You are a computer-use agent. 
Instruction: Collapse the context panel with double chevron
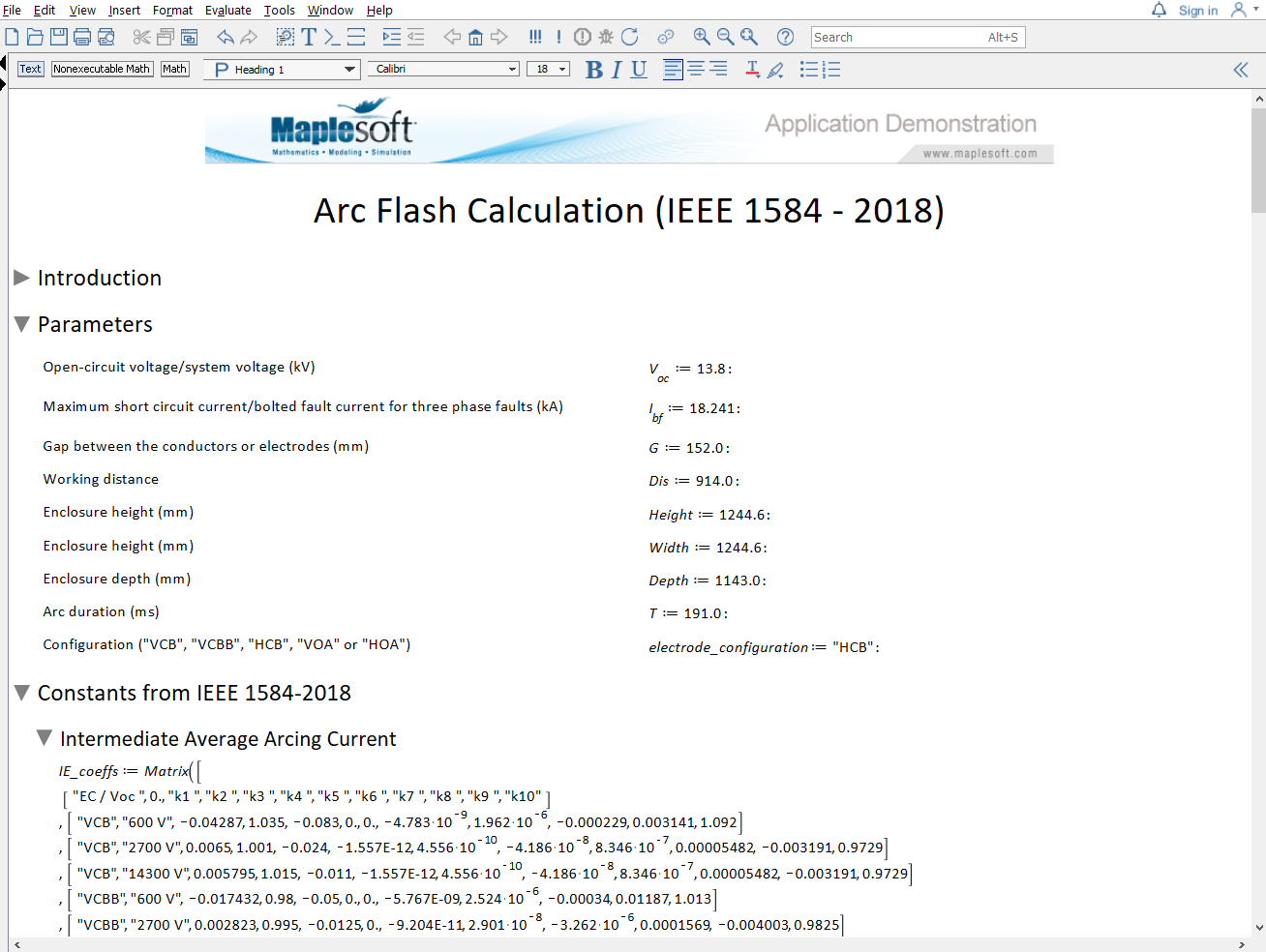[x=1241, y=70]
